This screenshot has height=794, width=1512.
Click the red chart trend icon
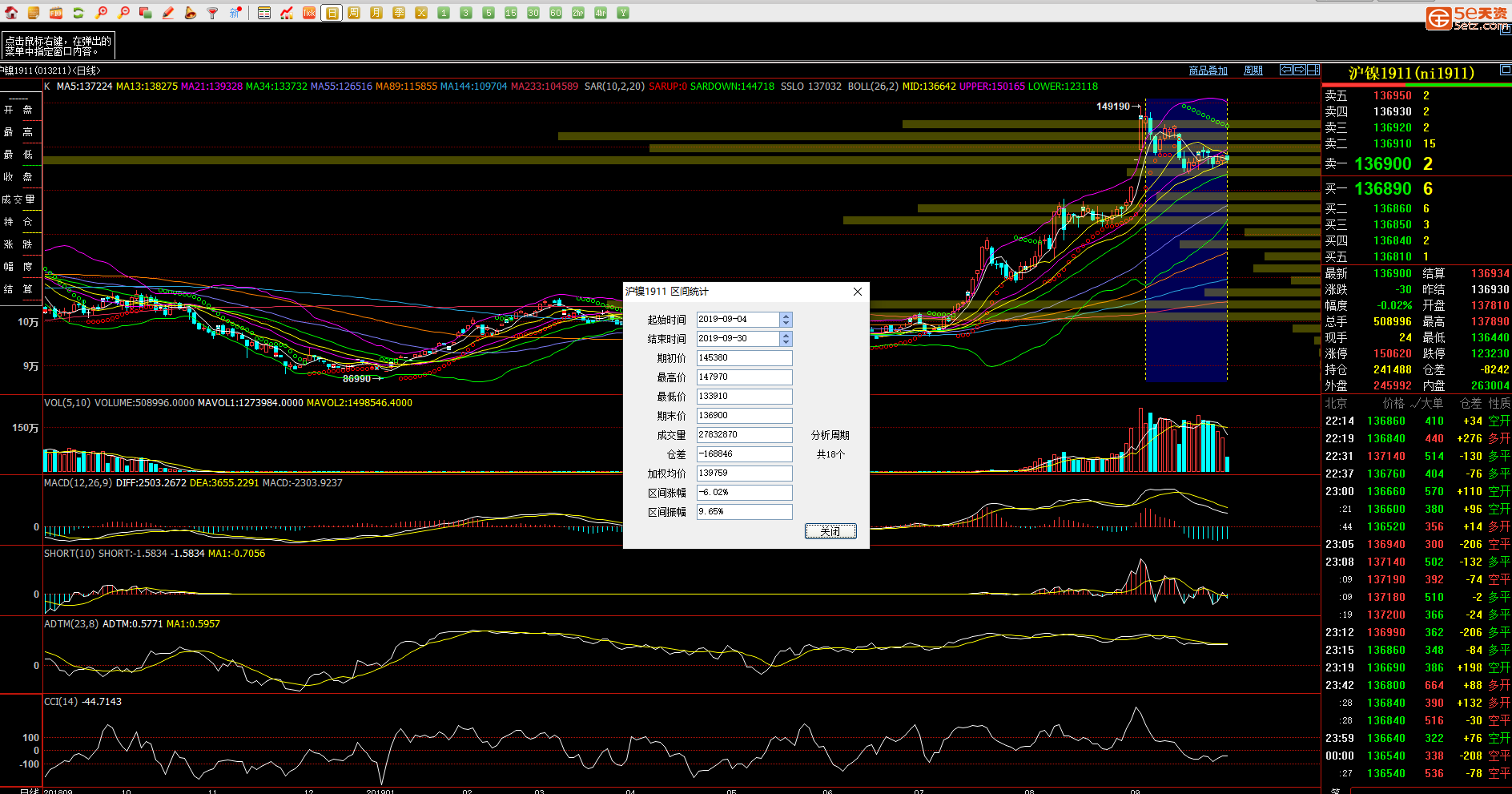pyautogui.click(x=287, y=13)
